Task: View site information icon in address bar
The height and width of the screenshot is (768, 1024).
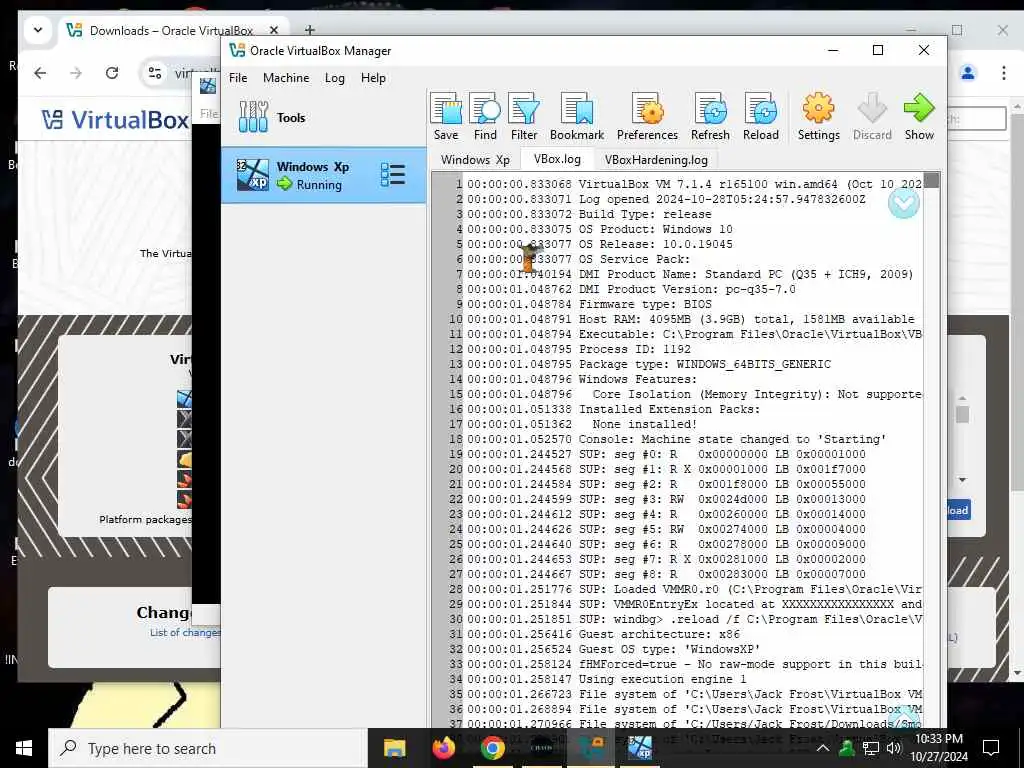Action: [155, 72]
